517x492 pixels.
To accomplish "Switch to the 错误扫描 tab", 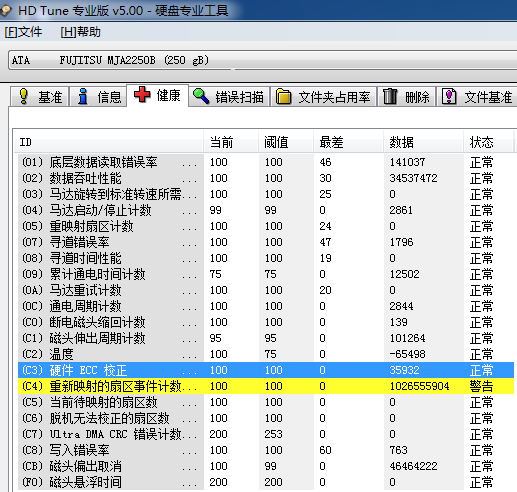I will point(229,97).
